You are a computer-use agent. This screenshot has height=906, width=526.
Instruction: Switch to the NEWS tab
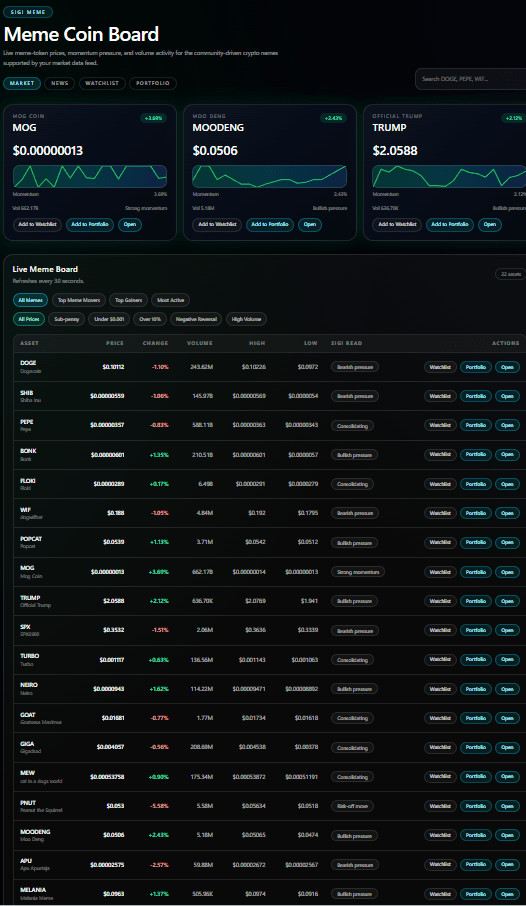coord(60,83)
